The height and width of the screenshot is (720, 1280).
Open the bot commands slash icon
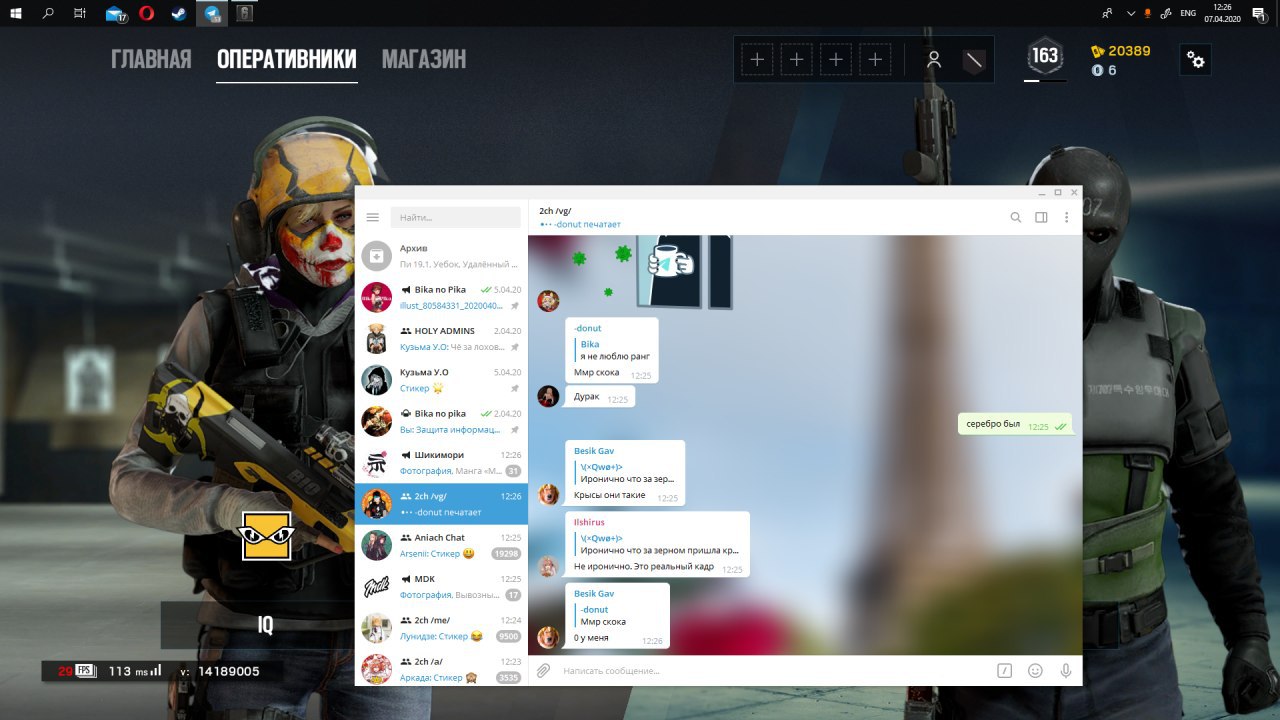(x=1004, y=671)
